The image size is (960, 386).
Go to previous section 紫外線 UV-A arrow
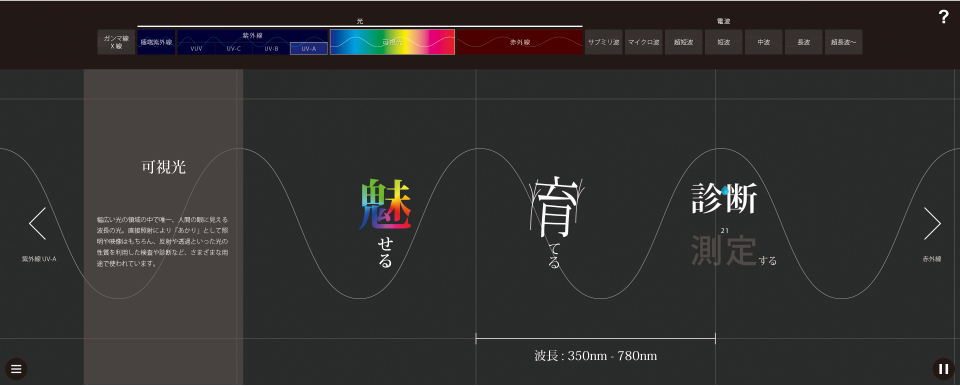(37, 224)
